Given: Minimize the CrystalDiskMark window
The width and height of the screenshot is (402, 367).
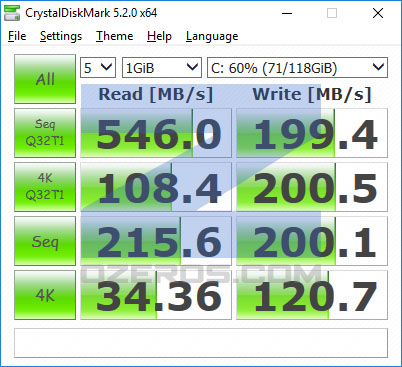Looking at the screenshot, I should (287, 13).
